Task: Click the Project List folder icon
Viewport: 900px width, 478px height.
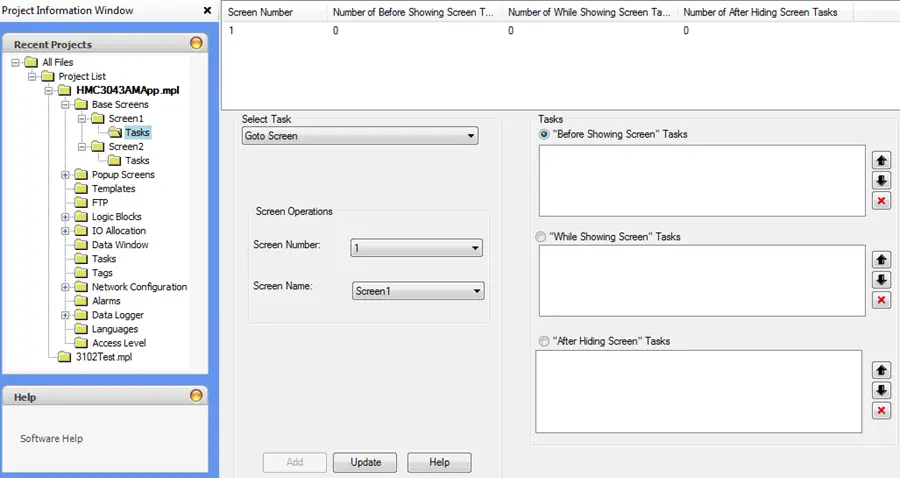Action: coord(48,76)
